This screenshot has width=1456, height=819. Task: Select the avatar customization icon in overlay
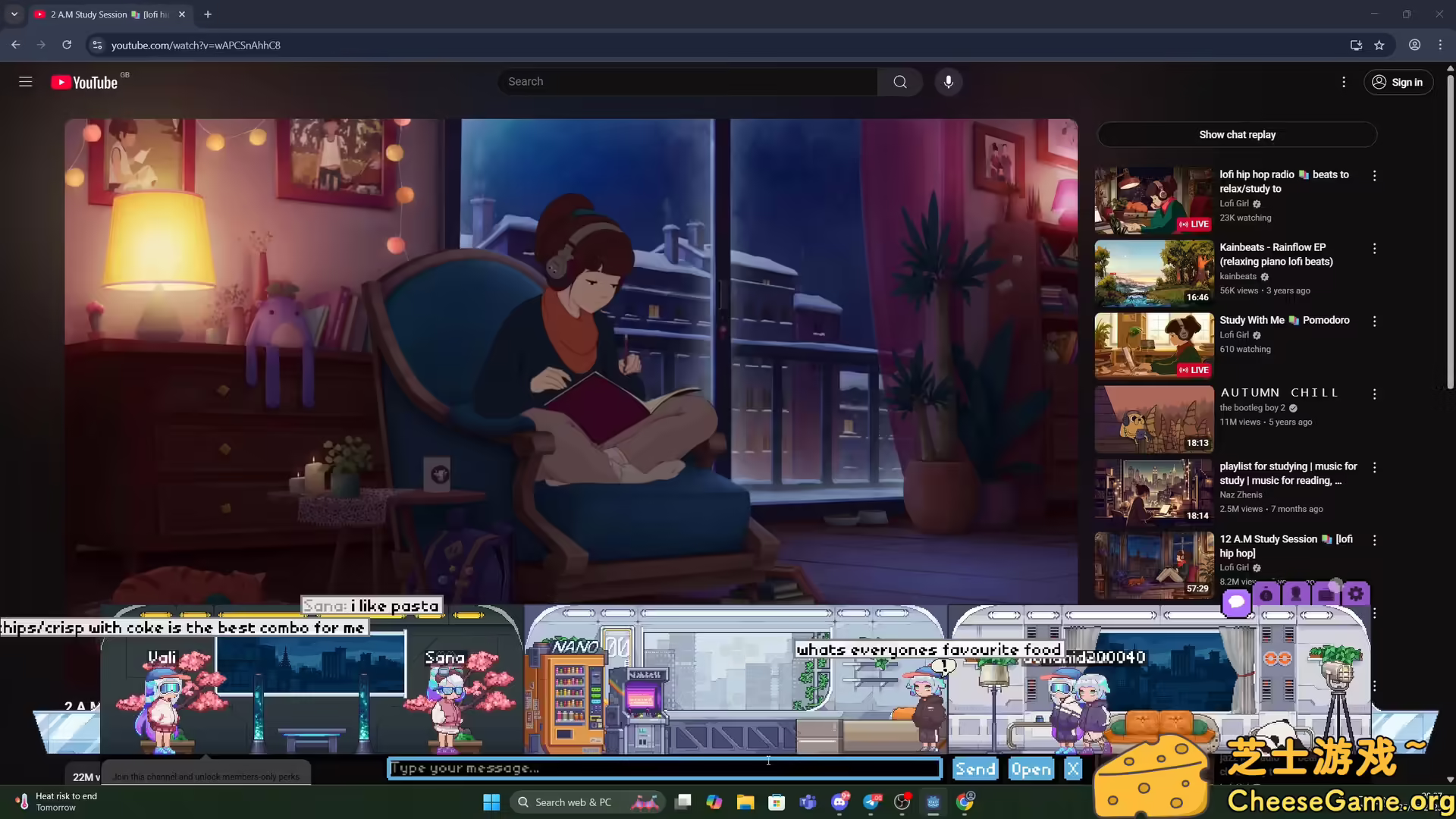(1296, 595)
